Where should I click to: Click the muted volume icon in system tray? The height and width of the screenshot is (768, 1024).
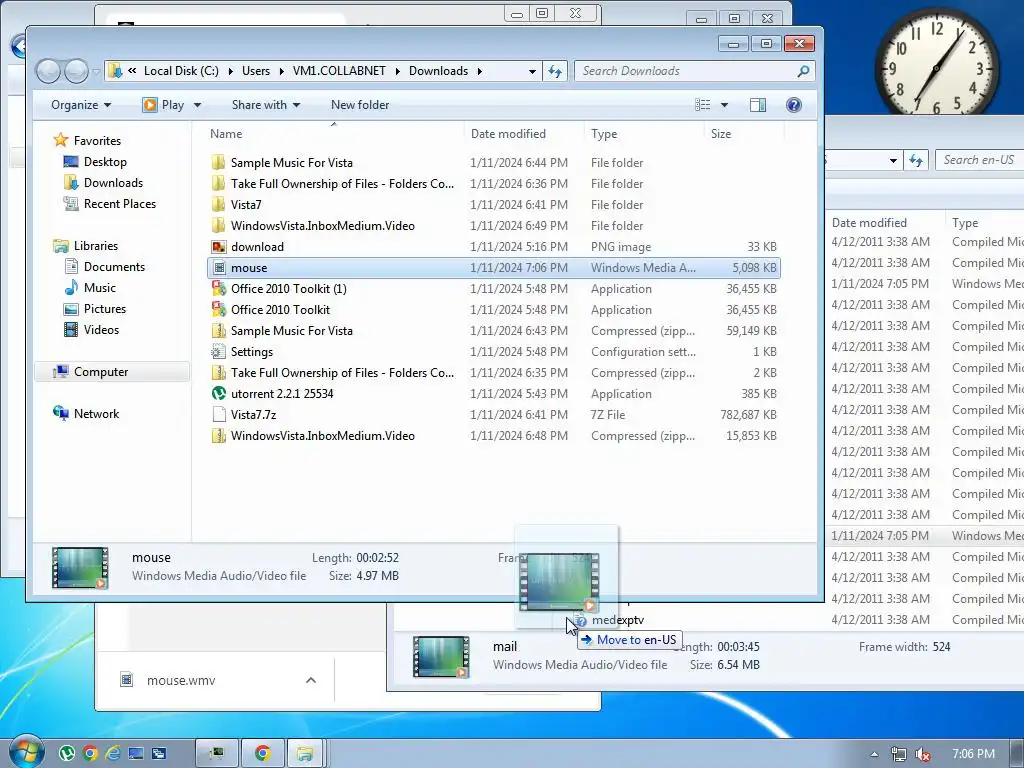pos(923,754)
